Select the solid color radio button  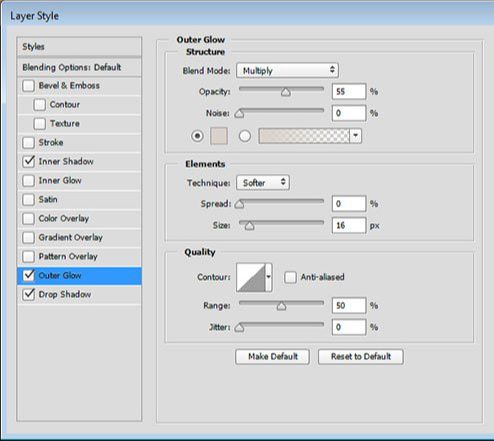pyautogui.click(x=197, y=136)
